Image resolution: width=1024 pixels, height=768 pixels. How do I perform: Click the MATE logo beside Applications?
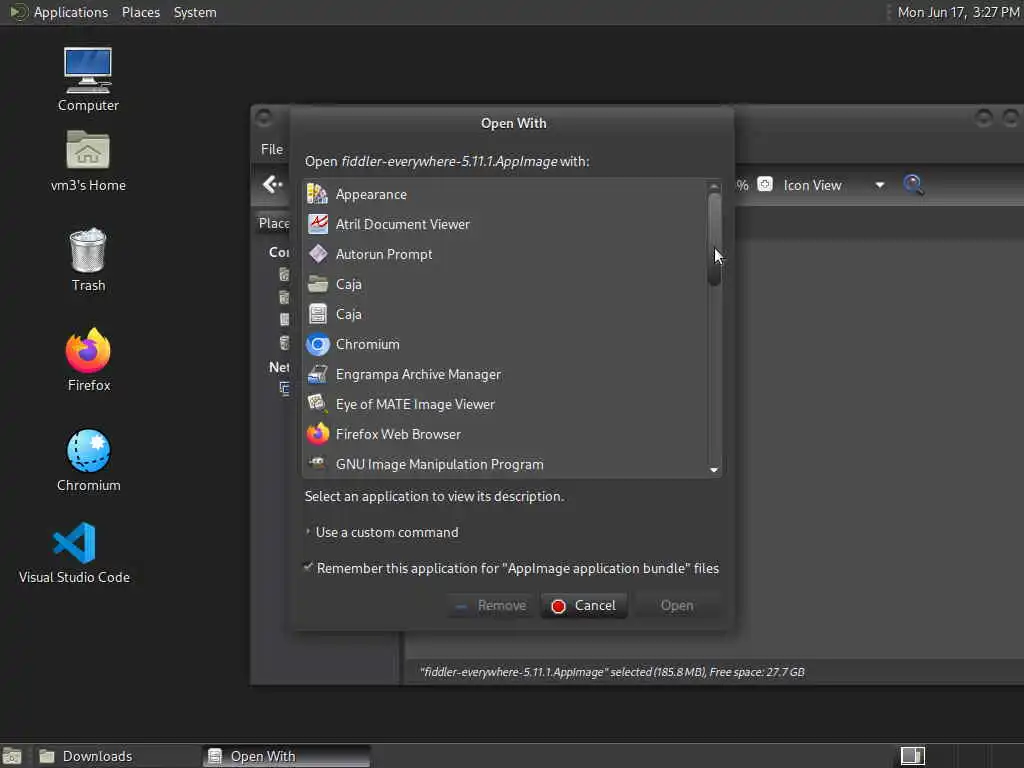click(18, 12)
